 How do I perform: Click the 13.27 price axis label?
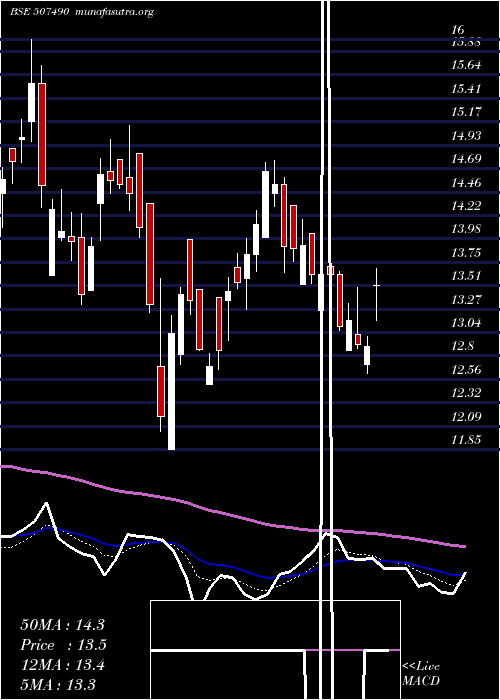pos(466,299)
